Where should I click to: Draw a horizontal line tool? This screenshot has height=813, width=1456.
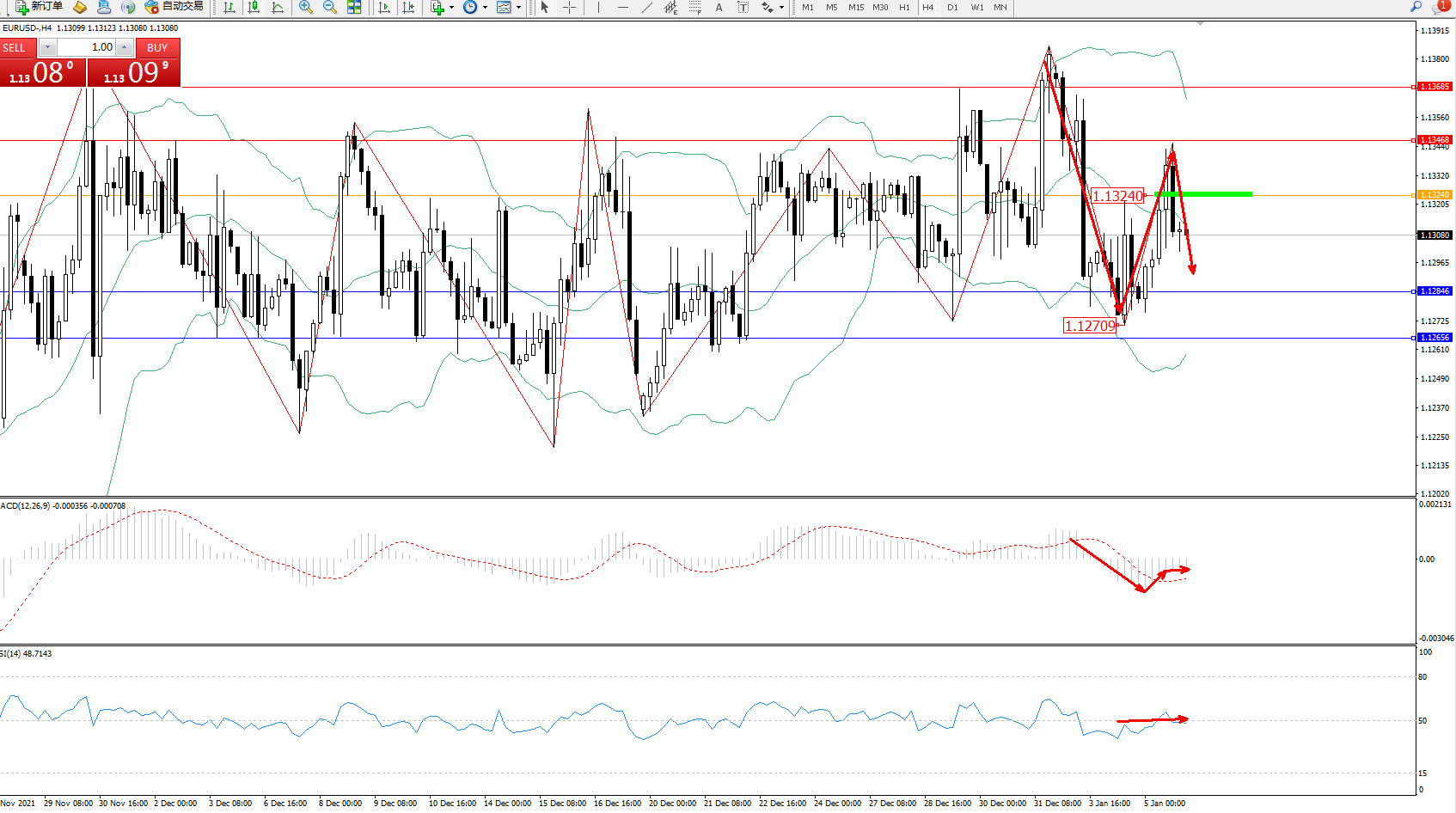(622, 8)
